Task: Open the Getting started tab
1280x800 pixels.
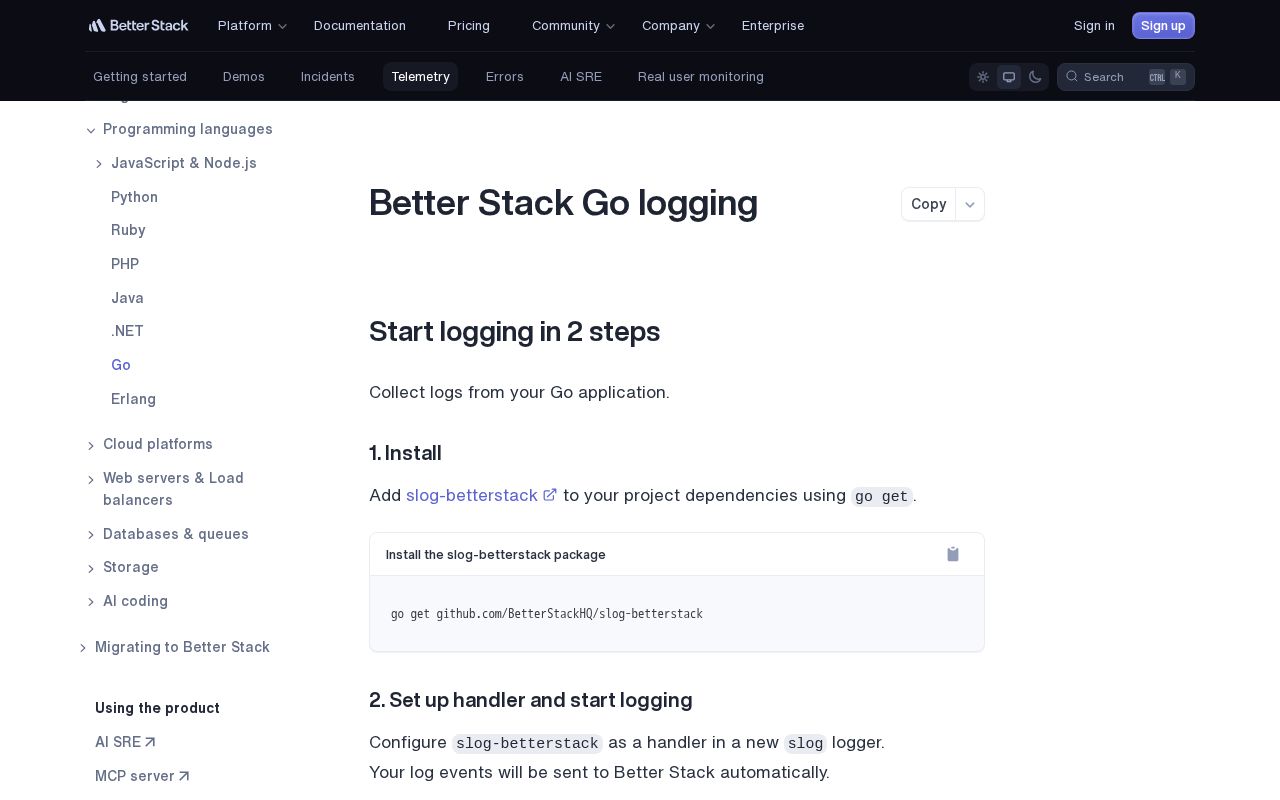Action: 140,77
